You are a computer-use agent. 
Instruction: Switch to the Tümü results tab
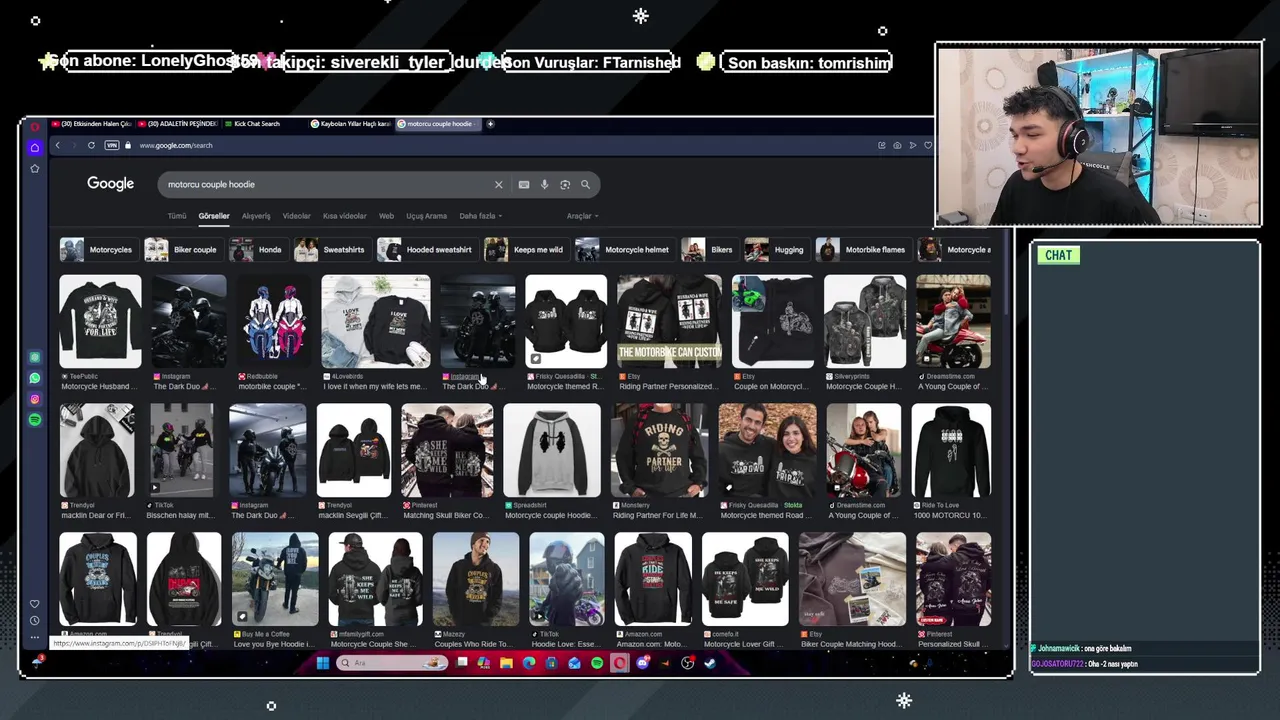click(x=177, y=216)
